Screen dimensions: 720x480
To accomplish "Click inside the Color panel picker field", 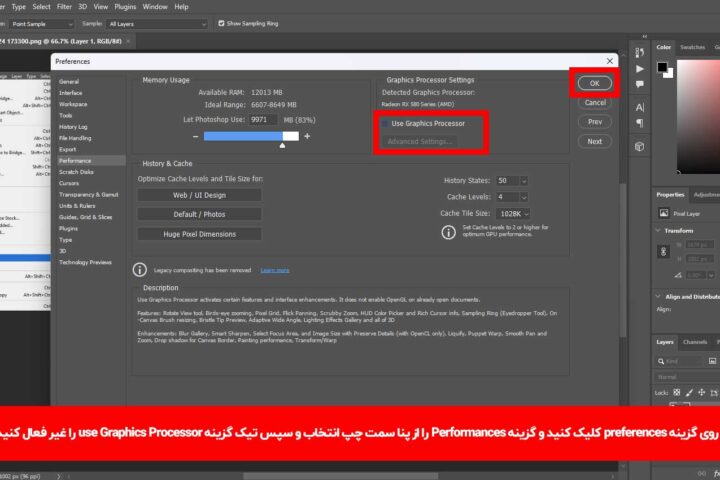I will click(698, 117).
